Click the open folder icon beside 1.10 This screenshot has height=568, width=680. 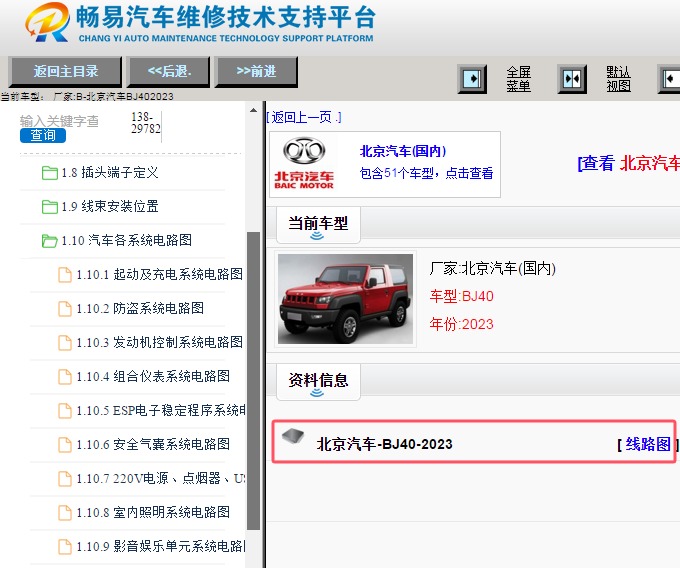(x=49, y=241)
